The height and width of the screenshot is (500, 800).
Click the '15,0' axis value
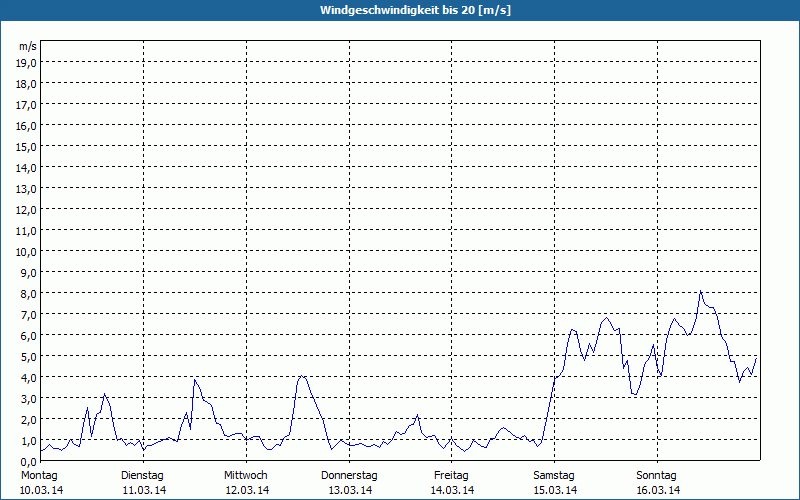[27, 147]
